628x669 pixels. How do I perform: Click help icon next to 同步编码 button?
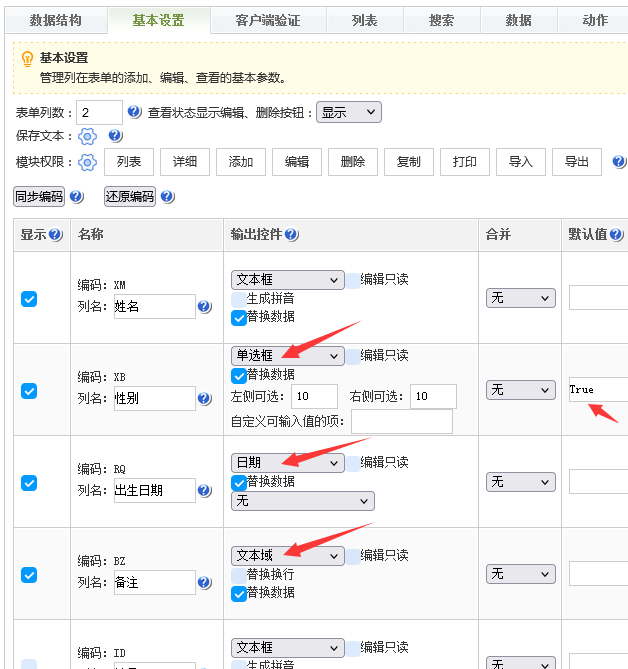(77, 197)
